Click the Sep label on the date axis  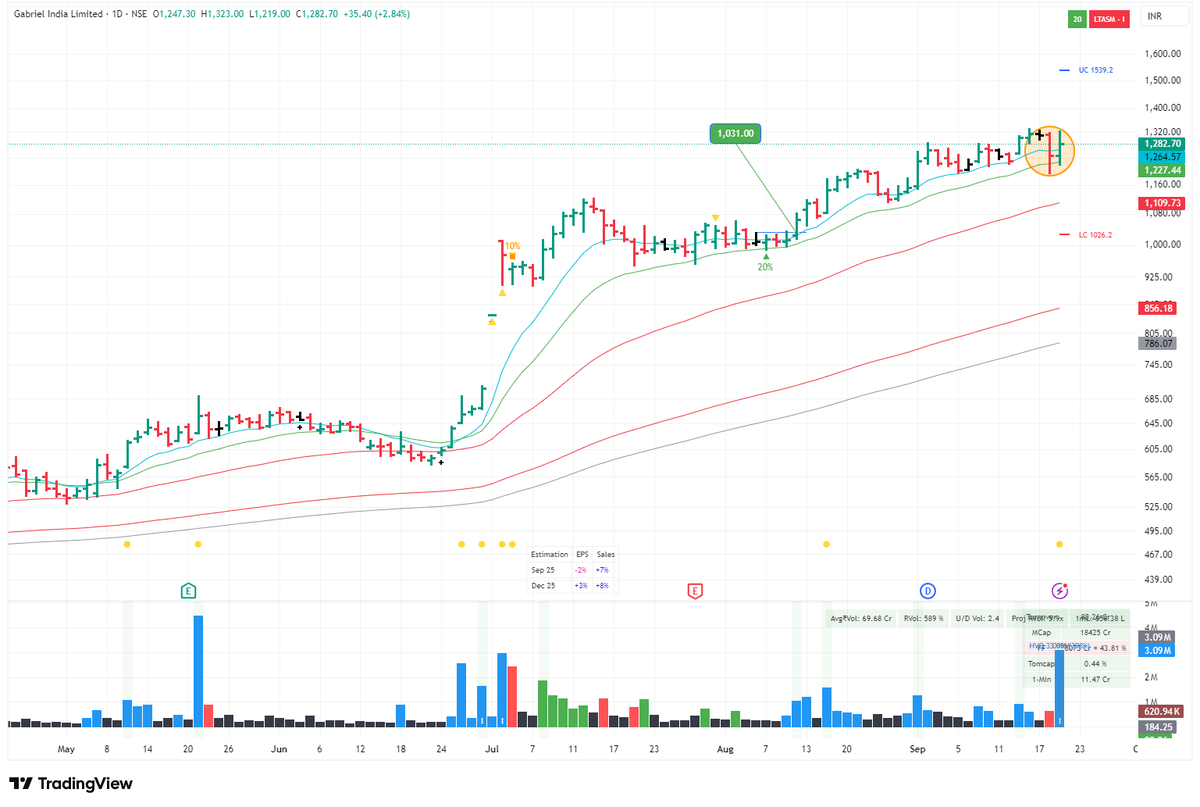click(x=918, y=748)
